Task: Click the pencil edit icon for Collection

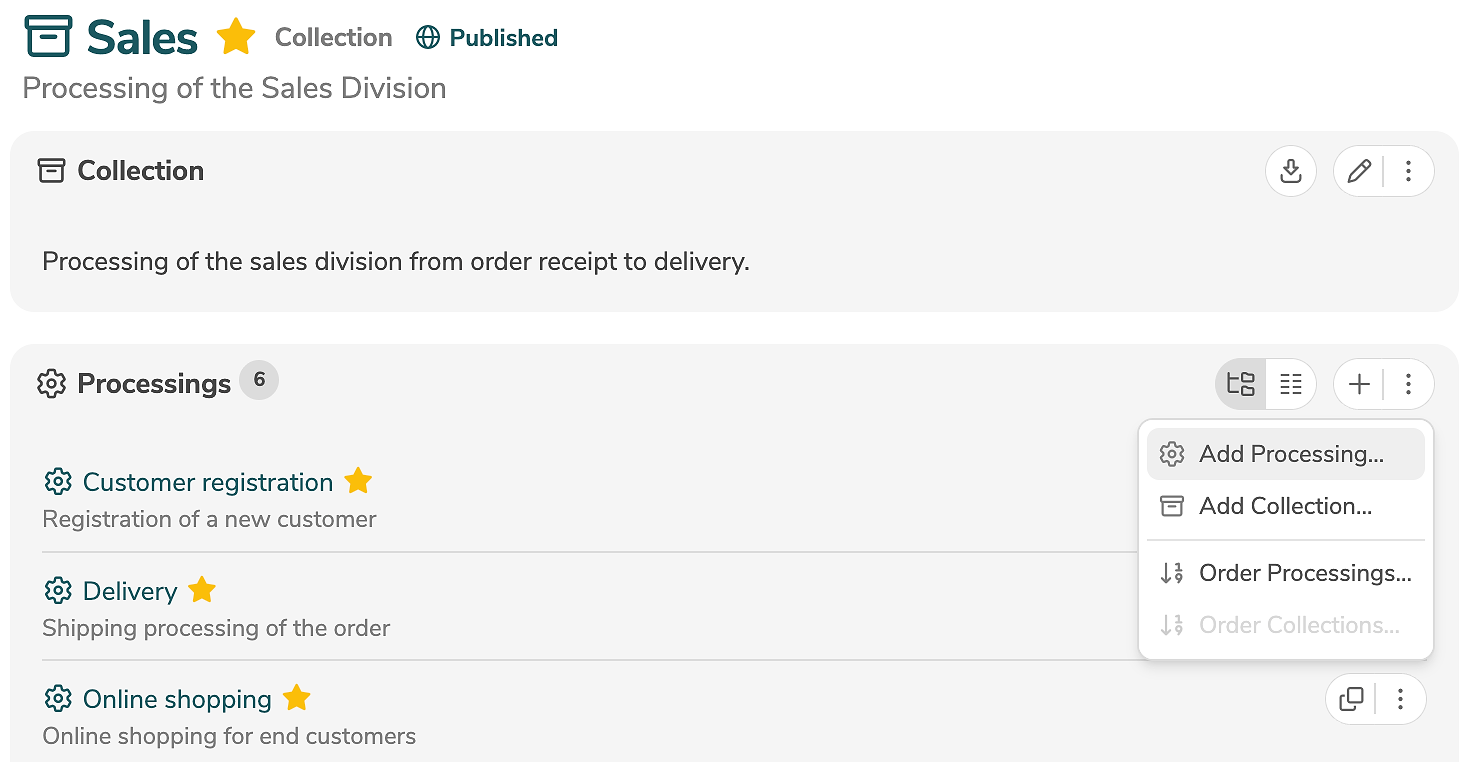Action: point(1359,171)
